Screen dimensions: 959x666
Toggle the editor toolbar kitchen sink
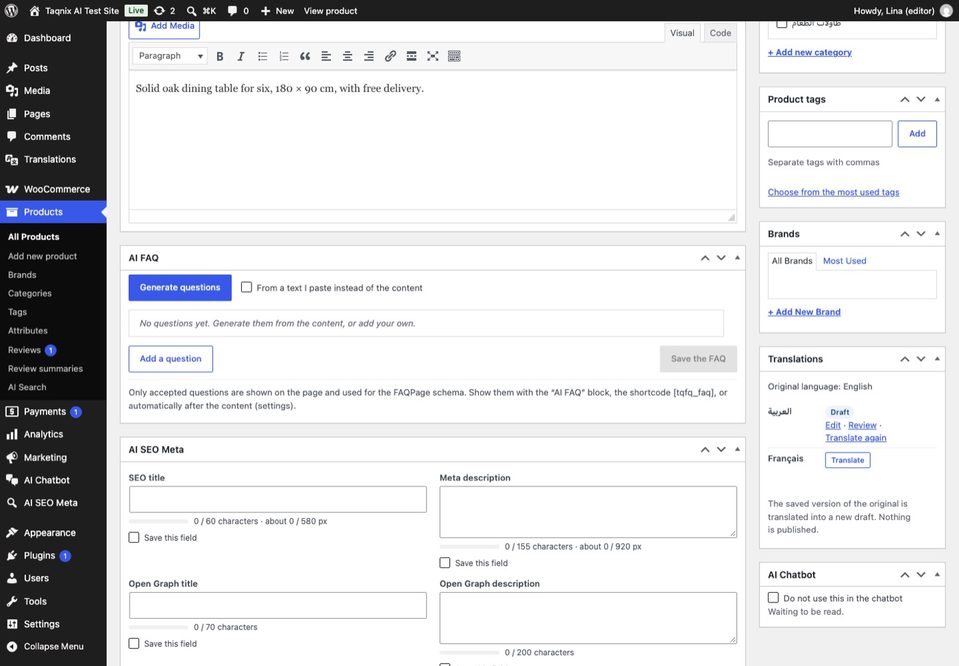[x=454, y=56]
